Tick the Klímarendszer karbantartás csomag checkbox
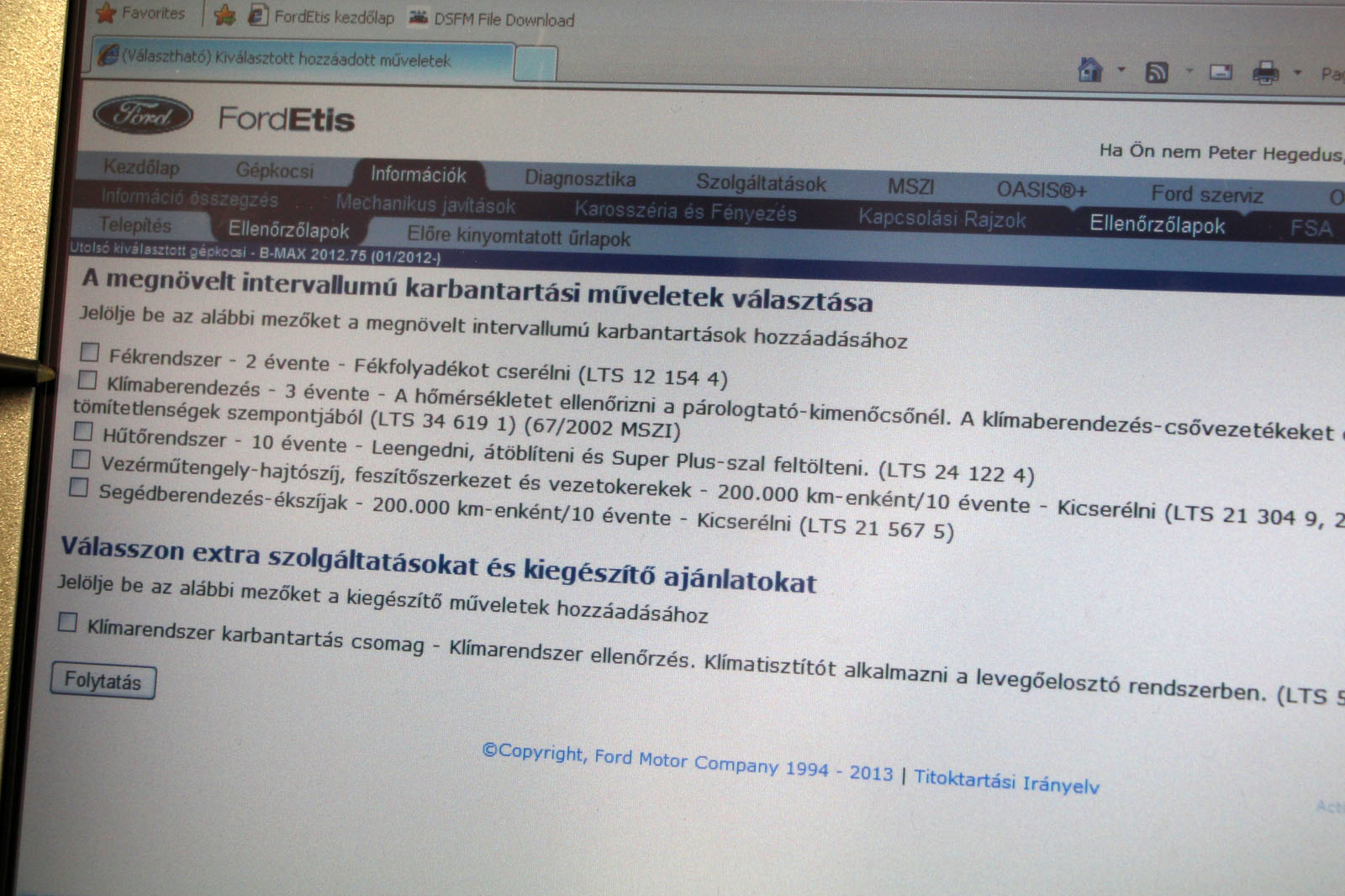Screen dimensions: 1345x896 pyautogui.click(x=68, y=623)
